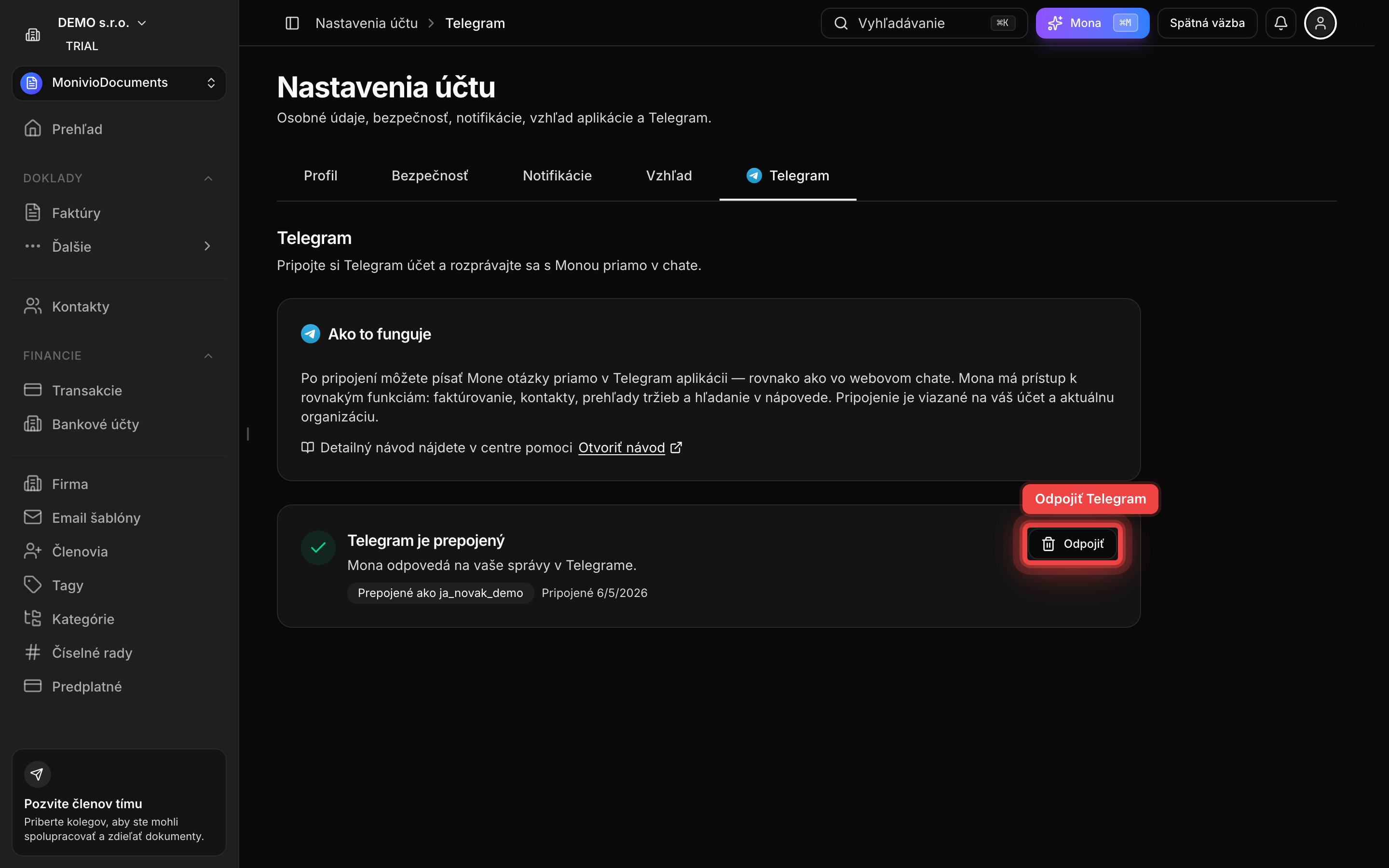
Task: Open the DEMO s.r.o. organization dropdown
Action: 102,23
